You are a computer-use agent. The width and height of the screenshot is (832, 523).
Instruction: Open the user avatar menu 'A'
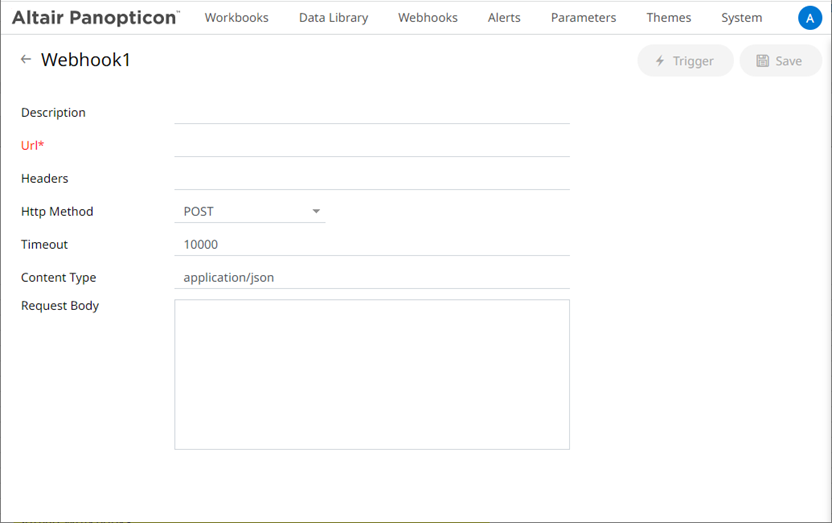click(x=810, y=18)
